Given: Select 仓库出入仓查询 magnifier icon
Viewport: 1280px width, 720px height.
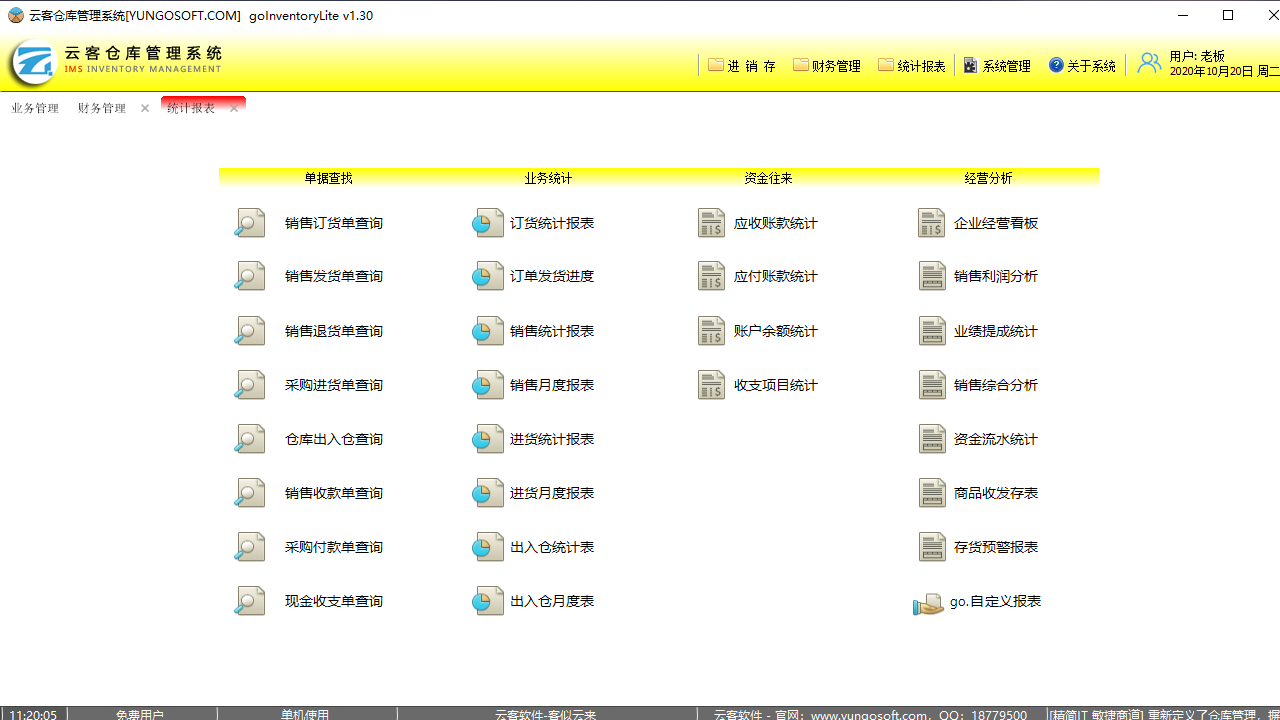Looking at the screenshot, I should click(x=249, y=438).
